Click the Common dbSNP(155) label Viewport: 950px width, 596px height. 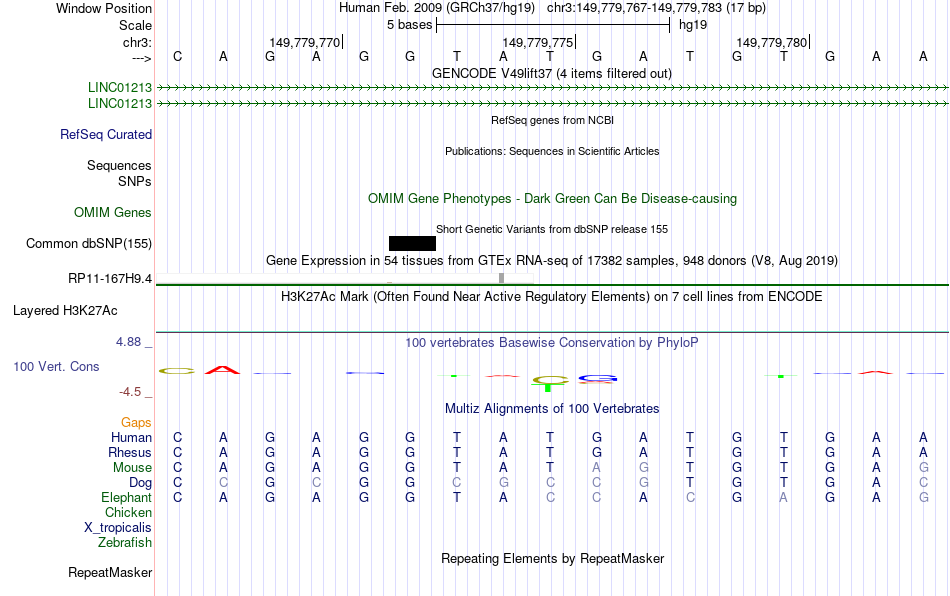click(88, 243)
